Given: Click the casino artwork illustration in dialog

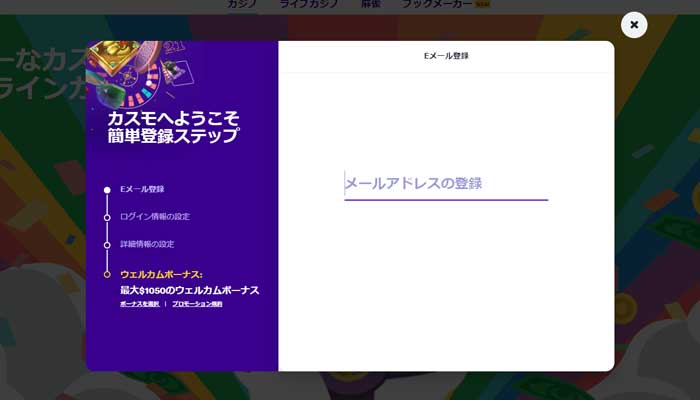Looking at the screenshot, I should click(141, 73).
